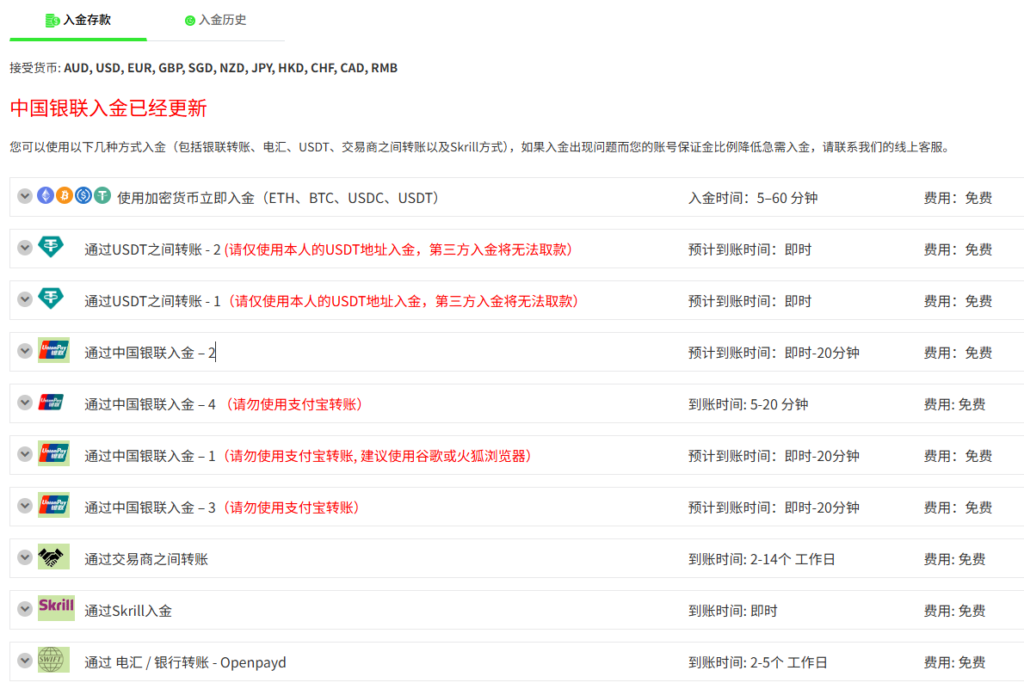Expand the crypto deposit row chevron
Viewport: 1024px width, 695px height.
click(x=25, y=196)
